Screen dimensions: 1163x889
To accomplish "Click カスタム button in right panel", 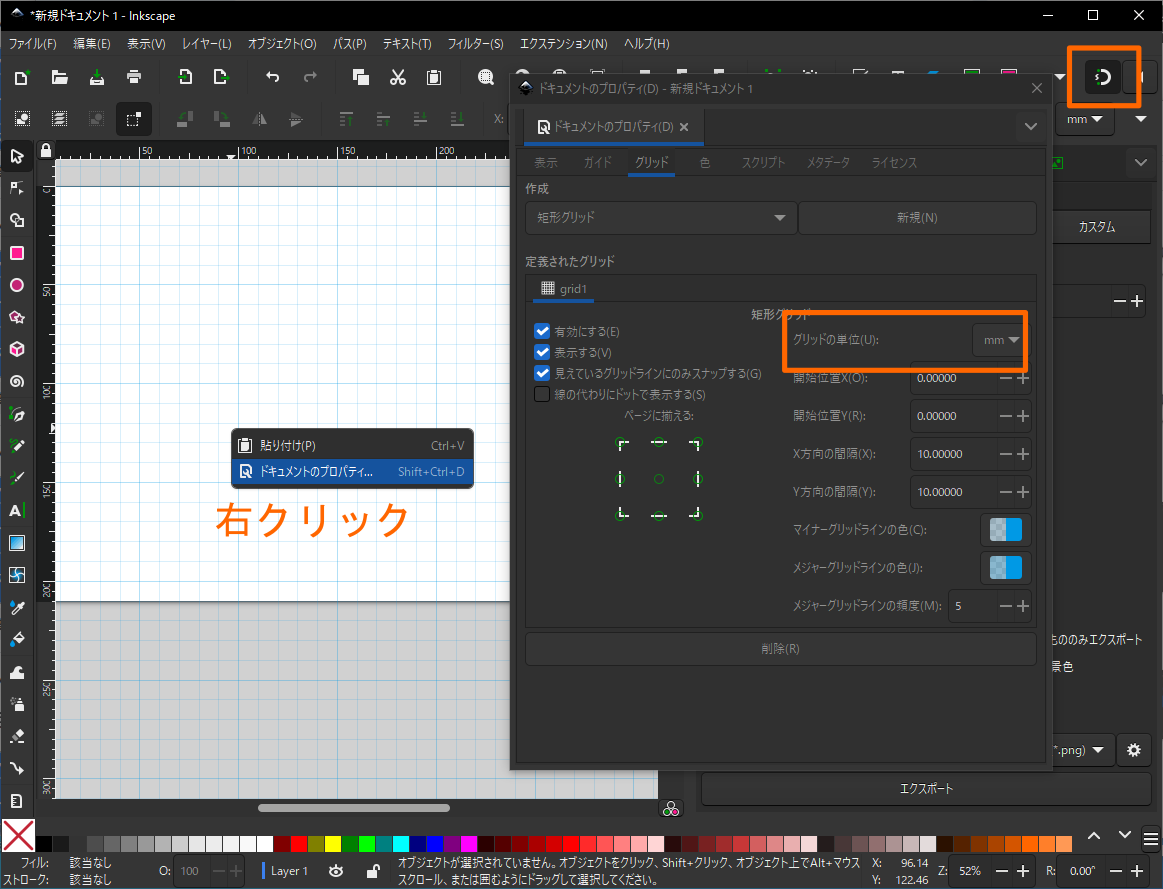I will tap(1096, 227).
